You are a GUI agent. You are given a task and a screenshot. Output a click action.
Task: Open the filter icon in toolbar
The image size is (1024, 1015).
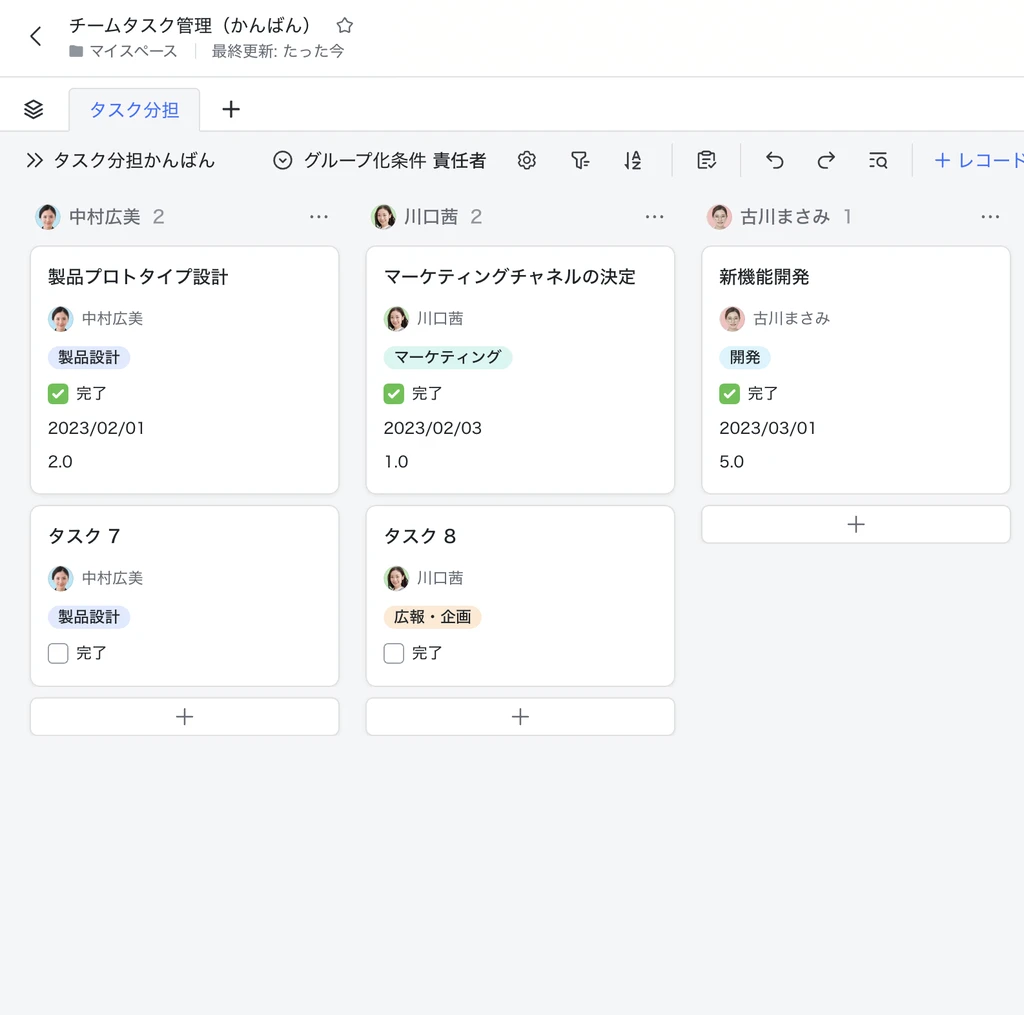point(580,160)
